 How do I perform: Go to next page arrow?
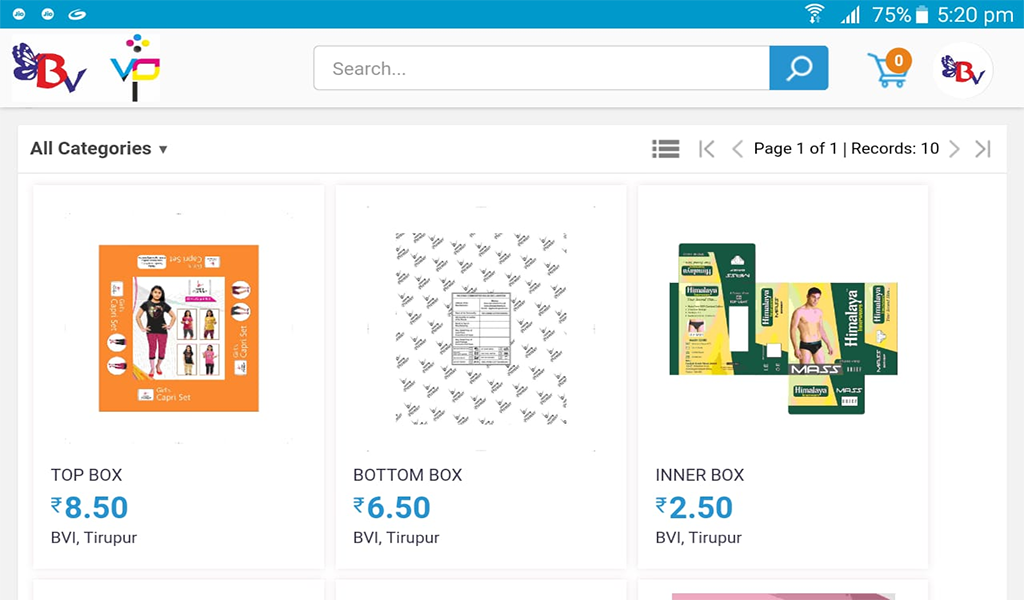[x=954, y=149]
